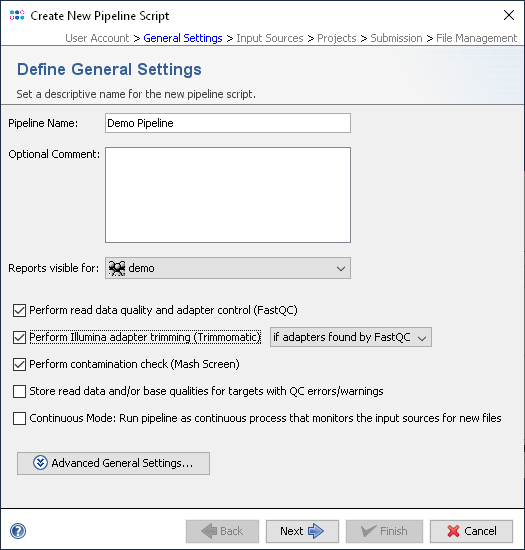Enable storing read data for QC errors
This screenshot has width=525, height=550.
[x=19, y=391]
